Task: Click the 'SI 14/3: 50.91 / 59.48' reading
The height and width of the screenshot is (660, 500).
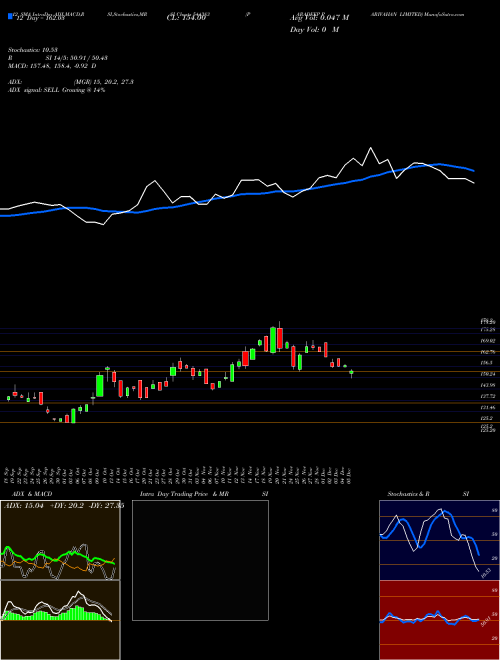Action: pos(77,58)
